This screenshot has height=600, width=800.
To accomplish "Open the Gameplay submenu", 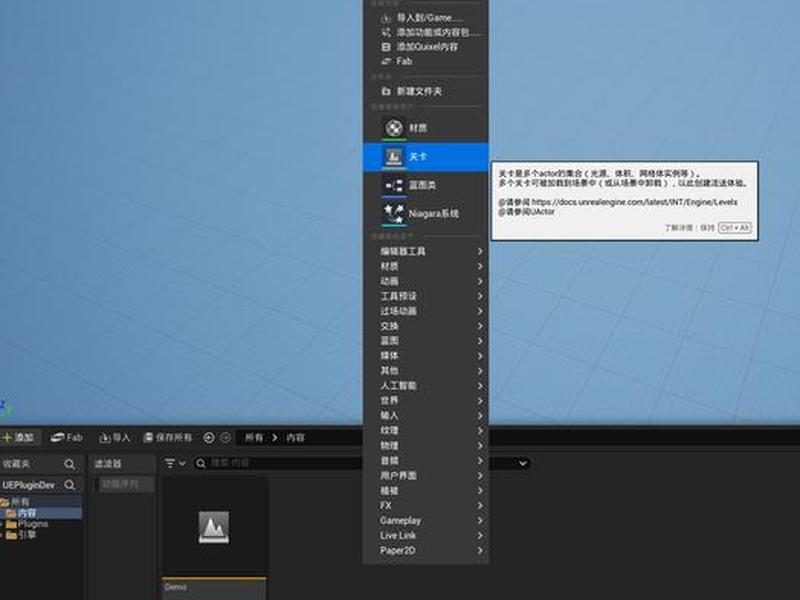I will [426, 520].
